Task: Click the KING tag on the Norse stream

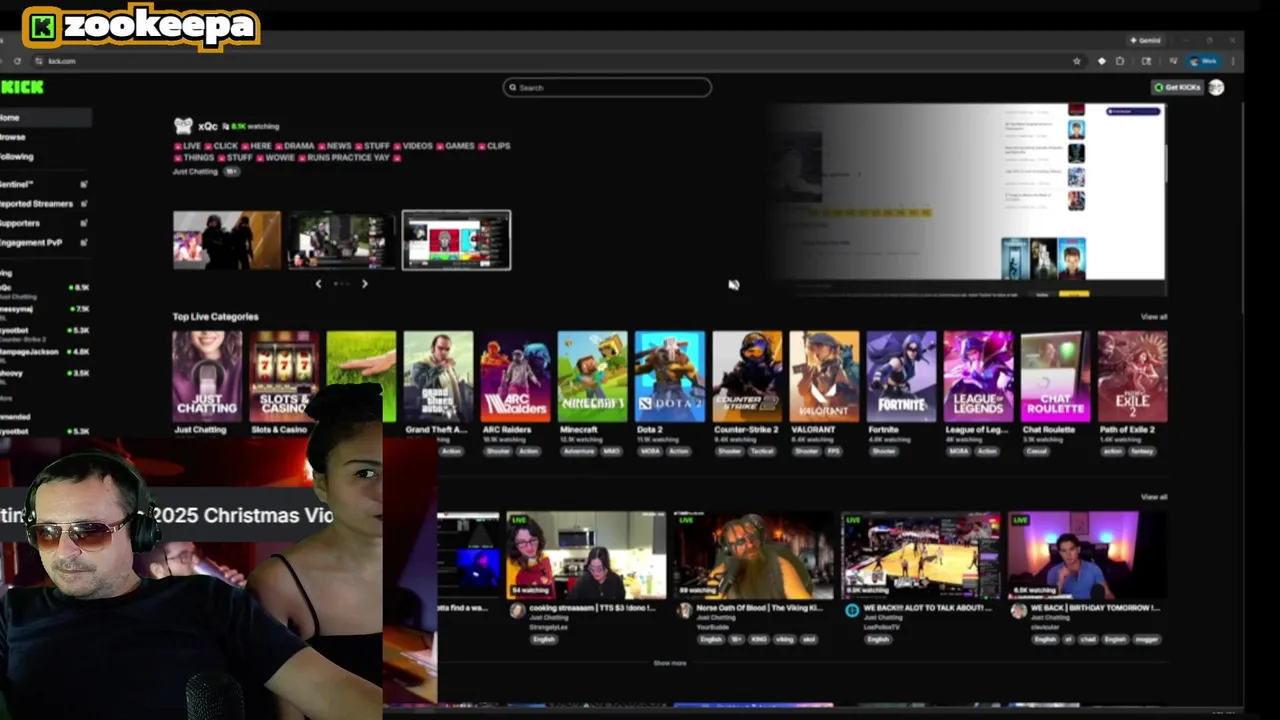Action: tap(758, 639)
